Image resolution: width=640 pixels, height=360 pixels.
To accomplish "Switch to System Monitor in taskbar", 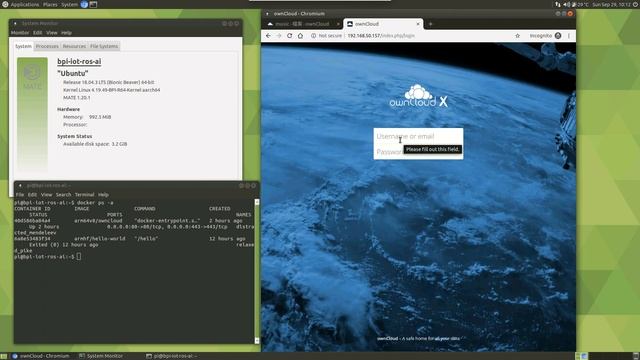I will pyautogui.click(x=101, y=356).
